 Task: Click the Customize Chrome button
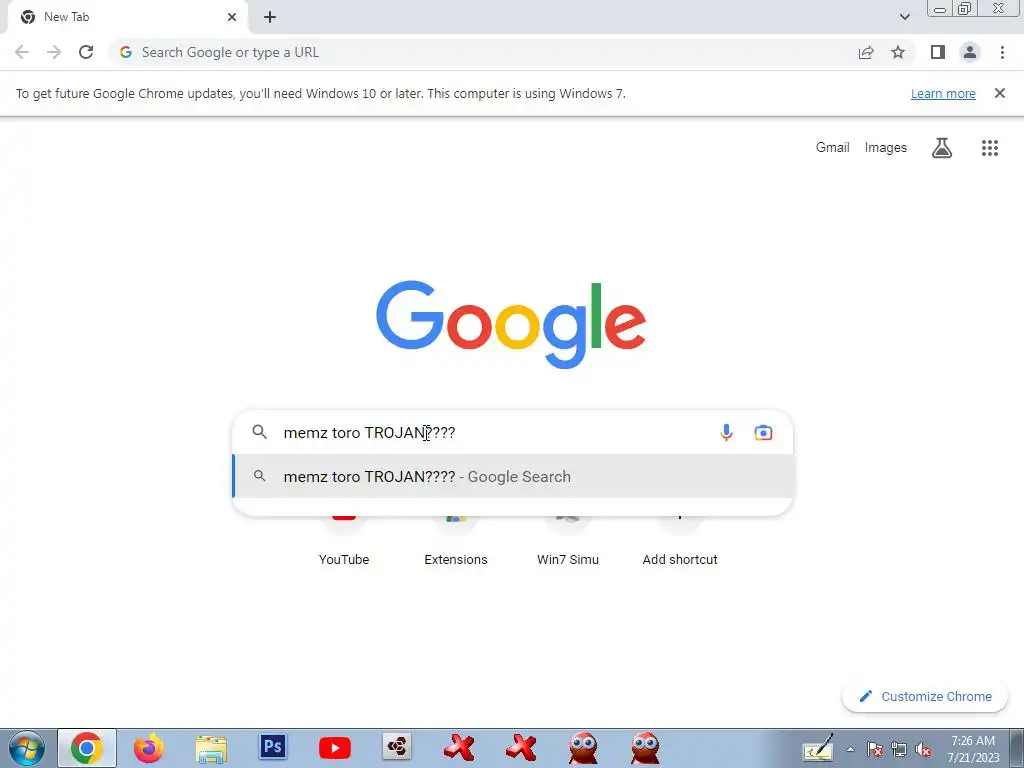click(925, 696)
